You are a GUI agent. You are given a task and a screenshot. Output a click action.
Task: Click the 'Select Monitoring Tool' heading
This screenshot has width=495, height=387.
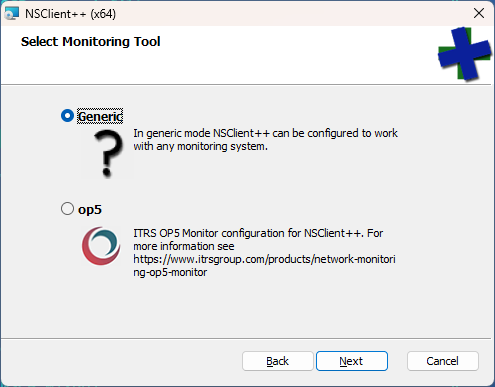91,42
